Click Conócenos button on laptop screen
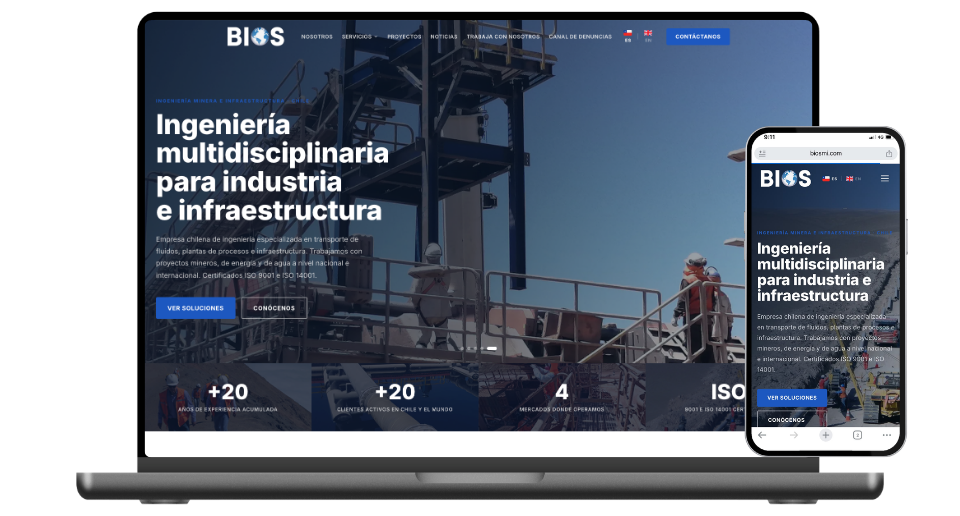 (274, 308)
